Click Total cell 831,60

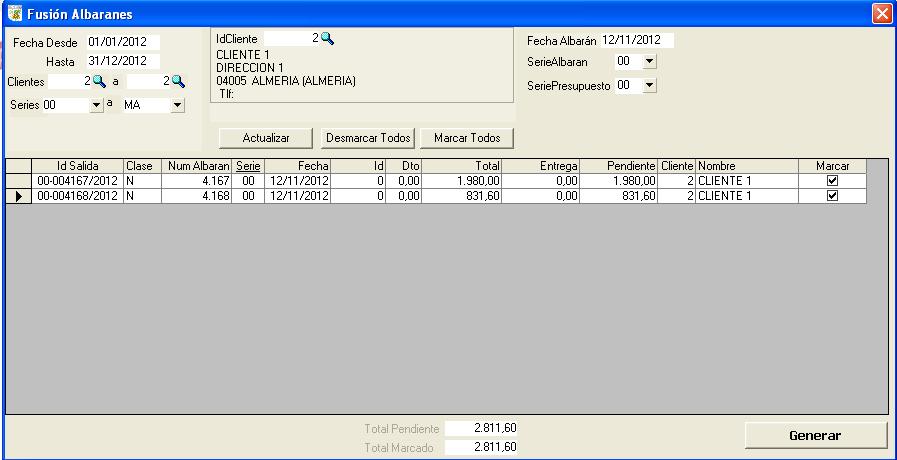(x=461, y=196)
